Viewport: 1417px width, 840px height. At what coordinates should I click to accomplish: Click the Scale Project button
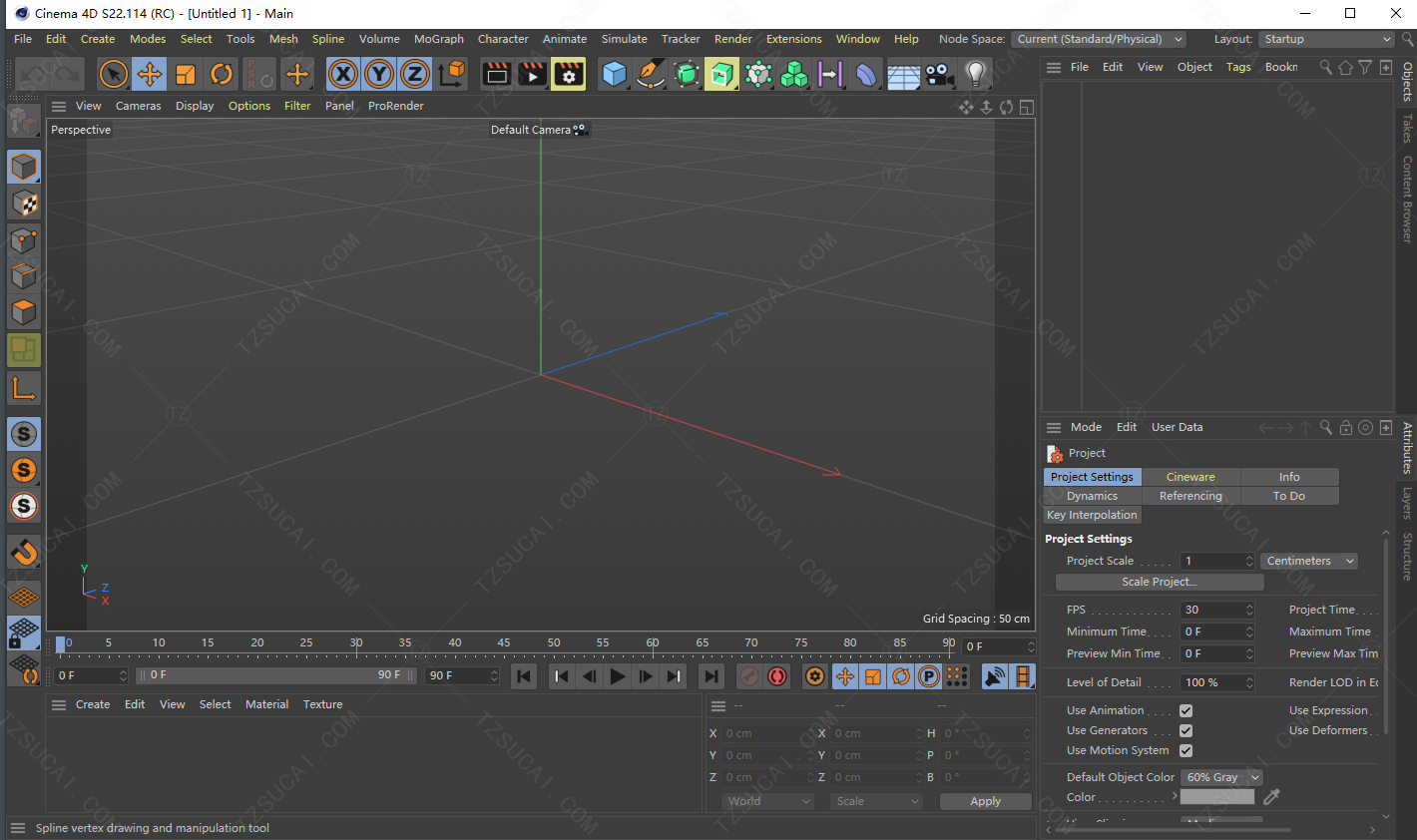pyautogui.click(x=1160, y=582)
